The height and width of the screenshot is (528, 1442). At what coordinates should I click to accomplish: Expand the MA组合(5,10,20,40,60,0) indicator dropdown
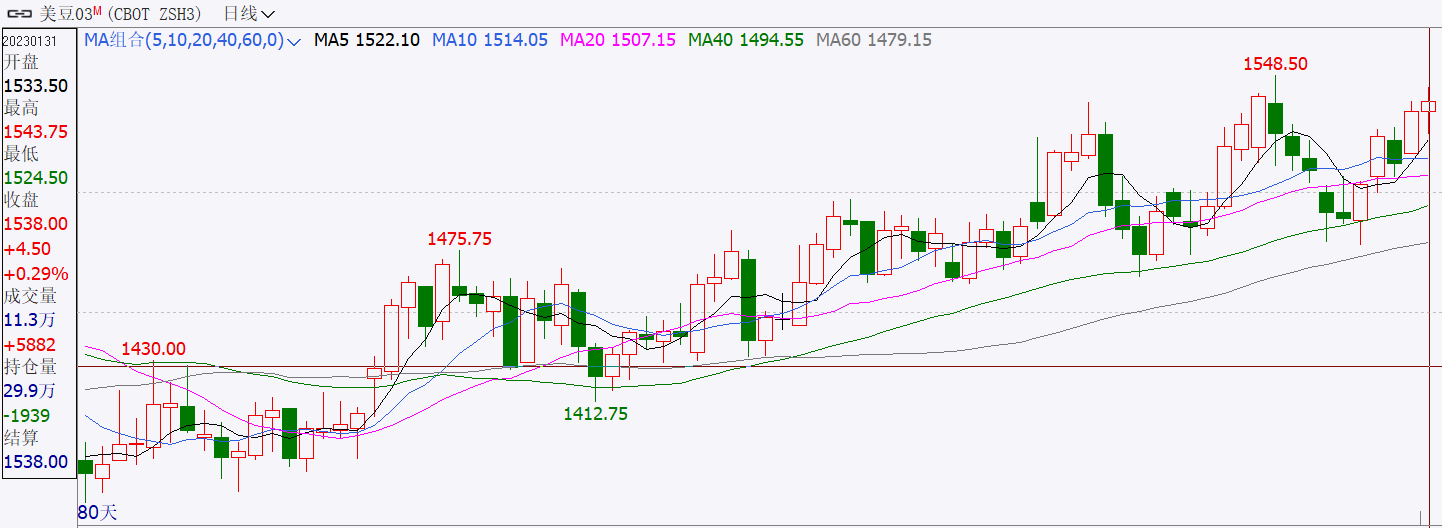click(192, 40)
